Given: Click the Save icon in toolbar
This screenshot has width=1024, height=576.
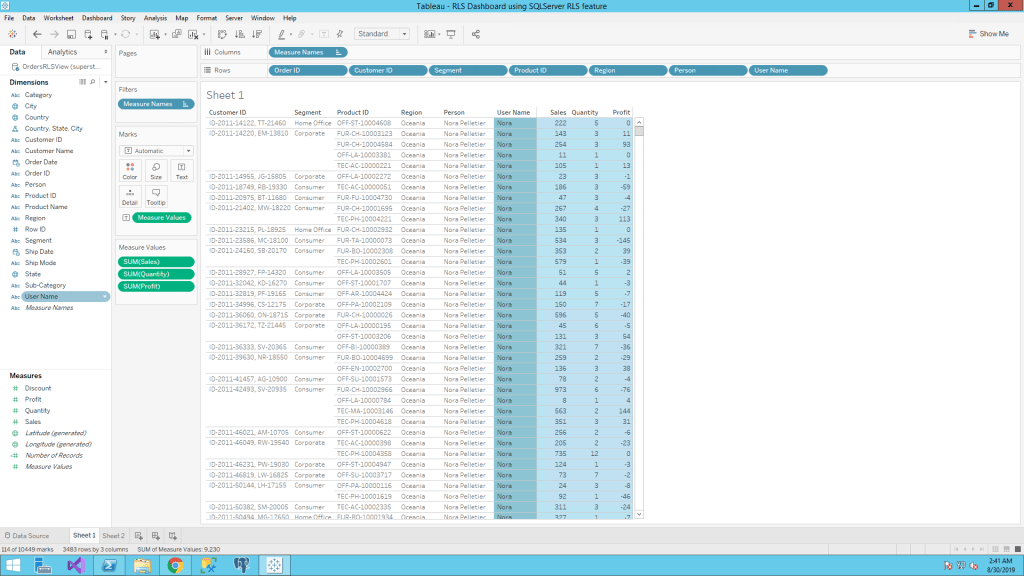Looking at the screenshot, I should point(72,34).
